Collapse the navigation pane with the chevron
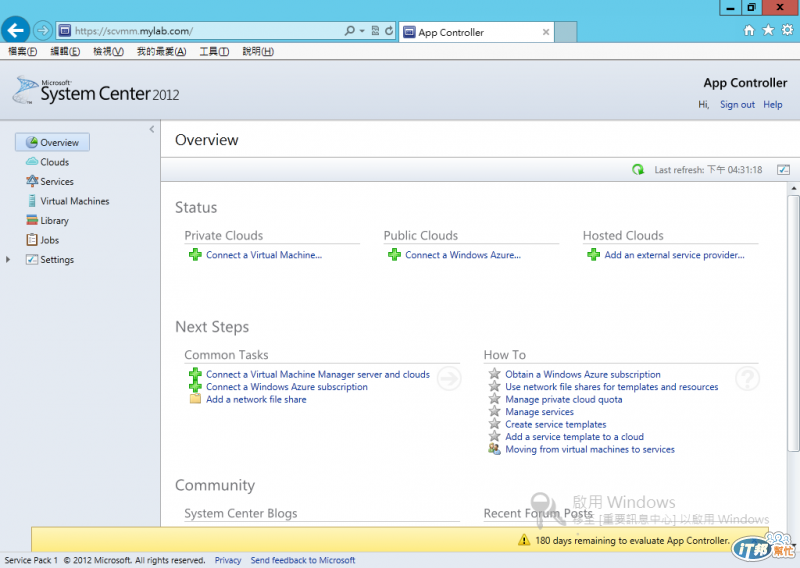 pyautogui.click(x=152, y=129)
